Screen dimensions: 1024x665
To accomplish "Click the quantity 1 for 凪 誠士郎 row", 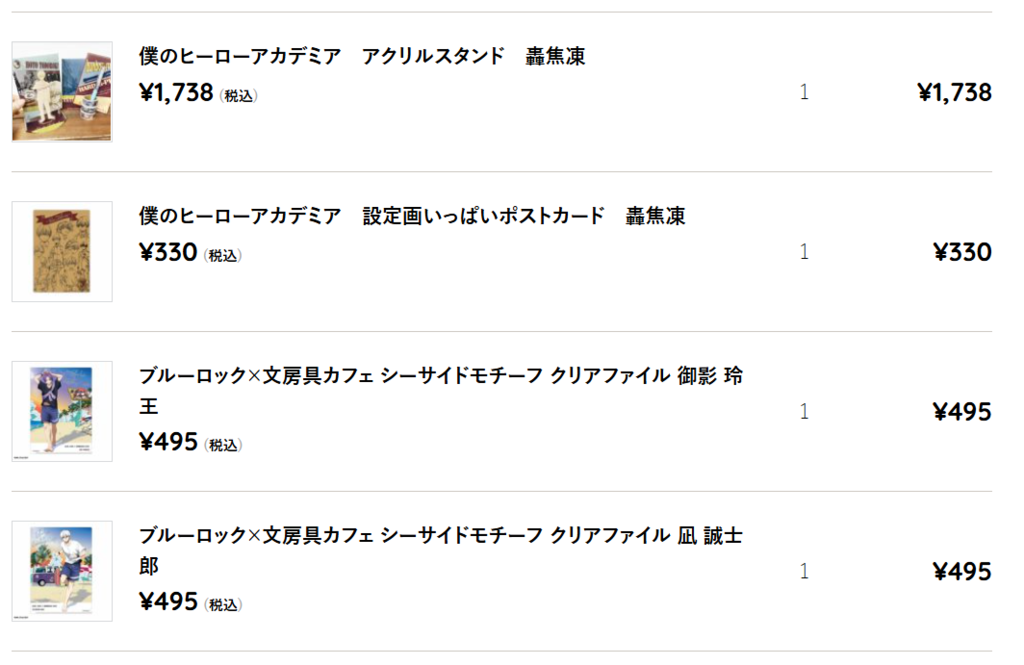I will point(805,572).
